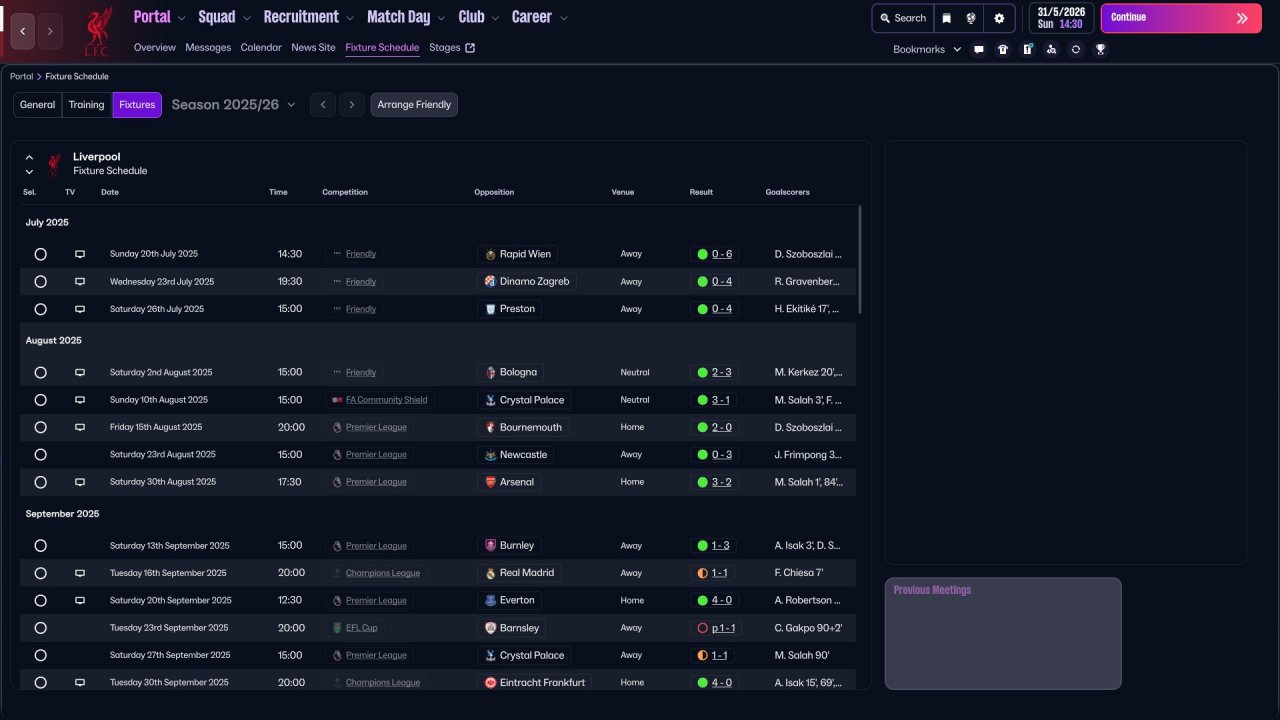Expand the Recruitment menu

pos(308,17)
